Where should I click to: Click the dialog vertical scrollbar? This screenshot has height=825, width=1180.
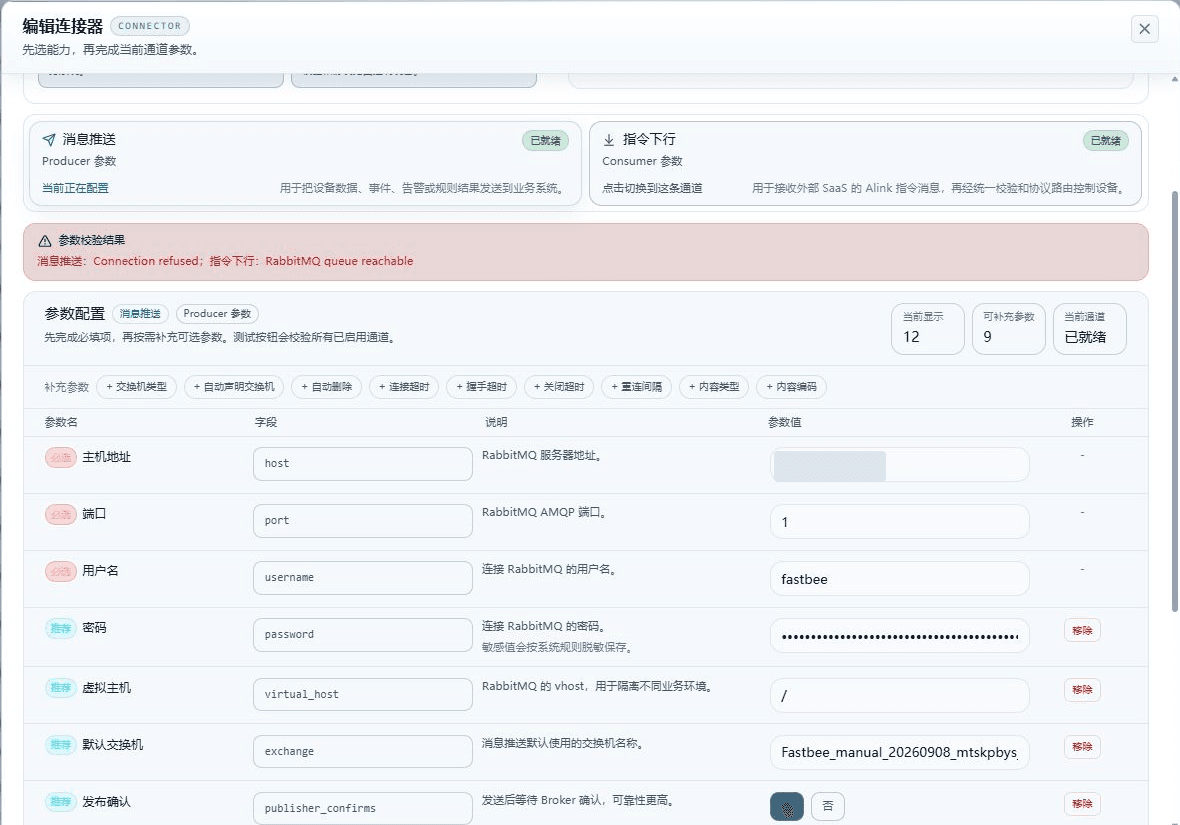point(1175,400)
